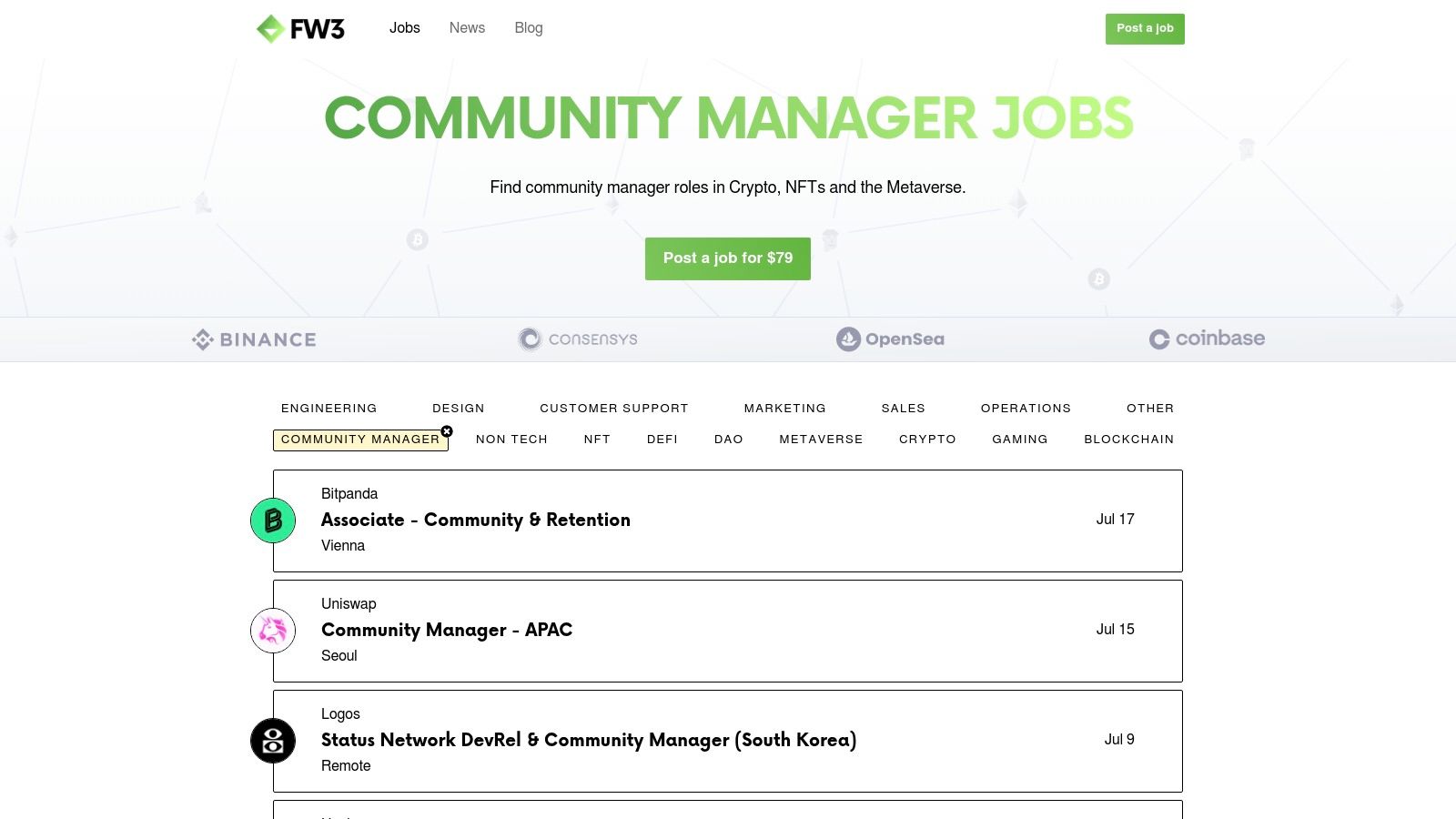Filter jobs by Design

pos(459,409)
